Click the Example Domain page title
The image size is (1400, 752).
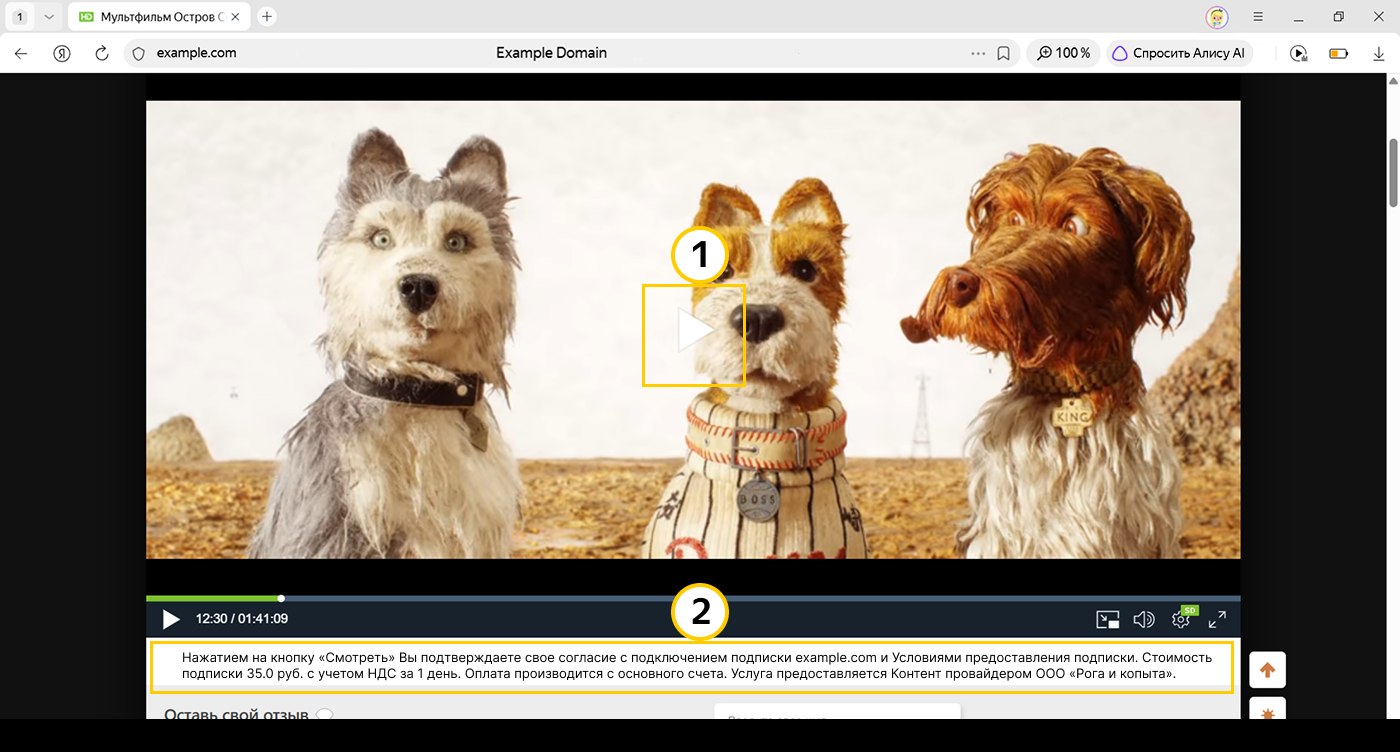(551, 53)
